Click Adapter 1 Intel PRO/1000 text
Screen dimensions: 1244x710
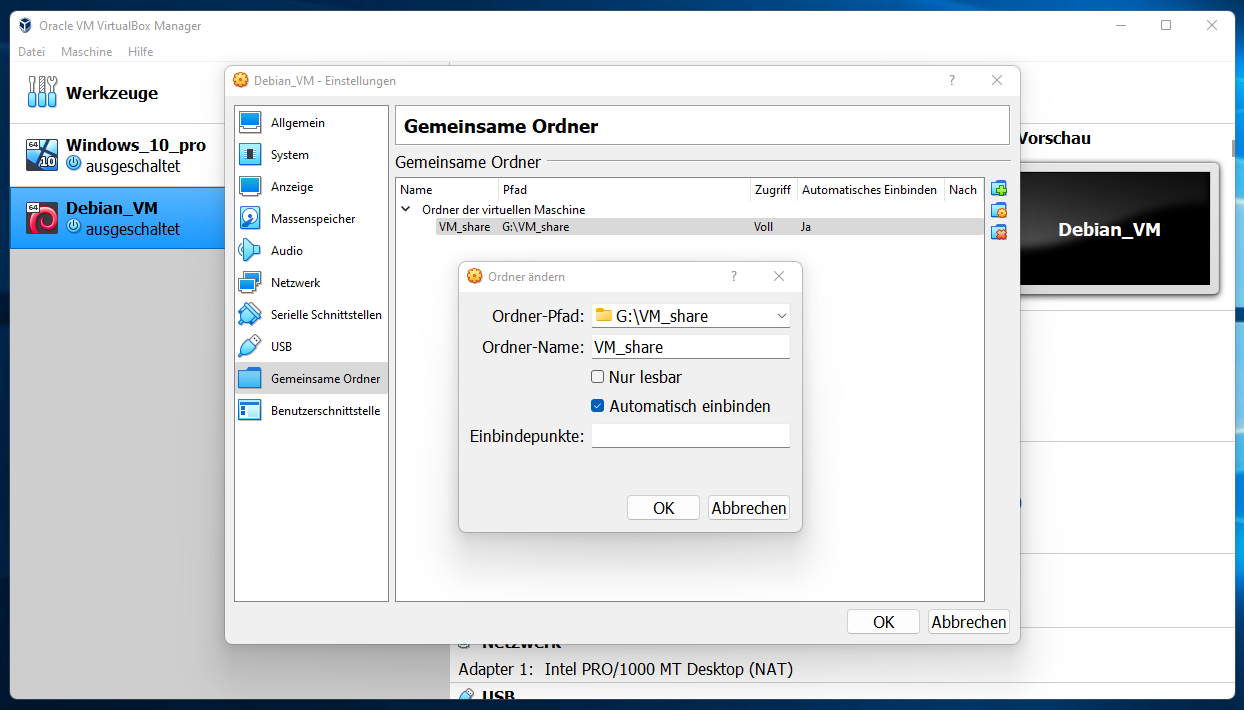[x=625, y=669]
